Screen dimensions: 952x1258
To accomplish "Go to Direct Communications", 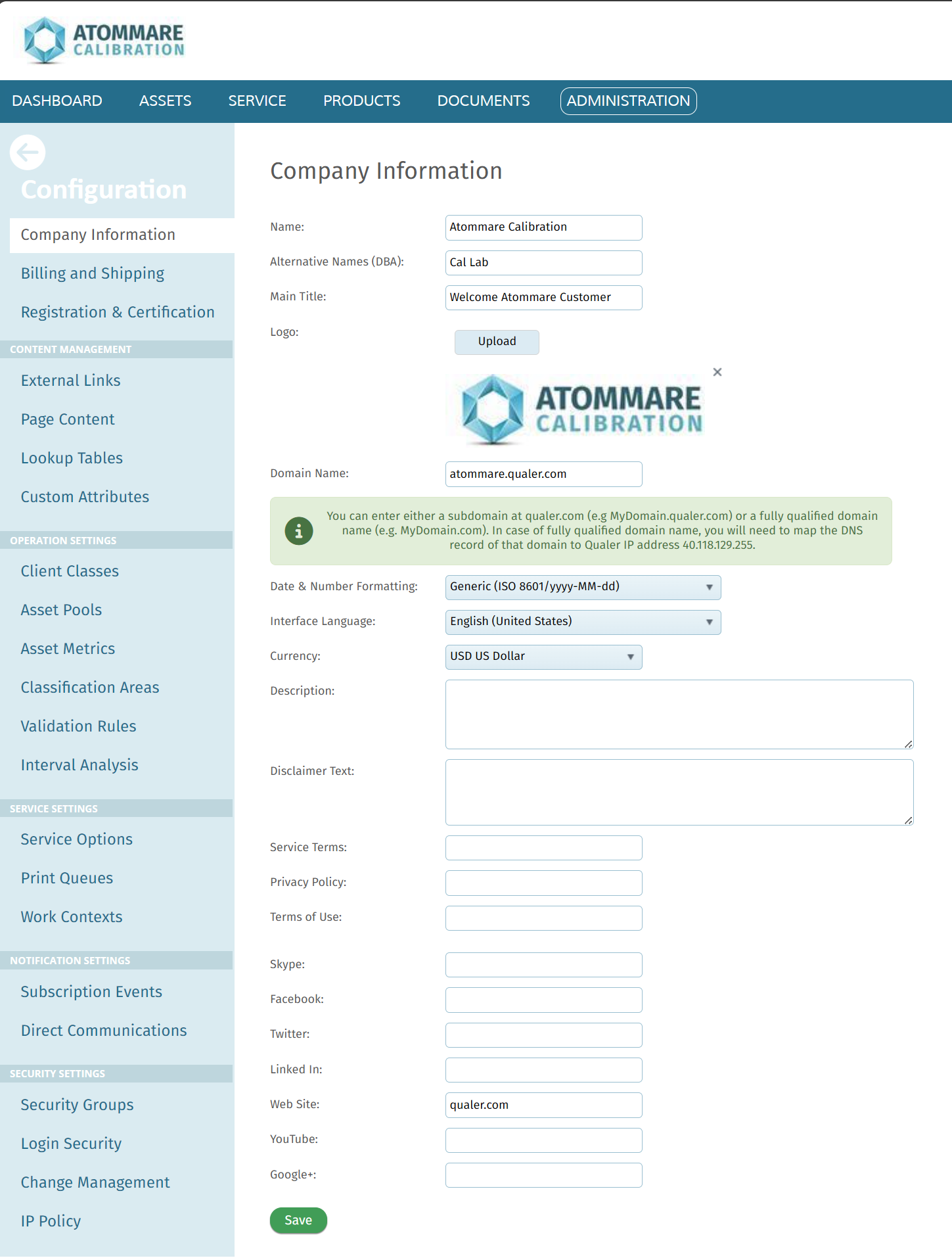I will point(104,1031).
